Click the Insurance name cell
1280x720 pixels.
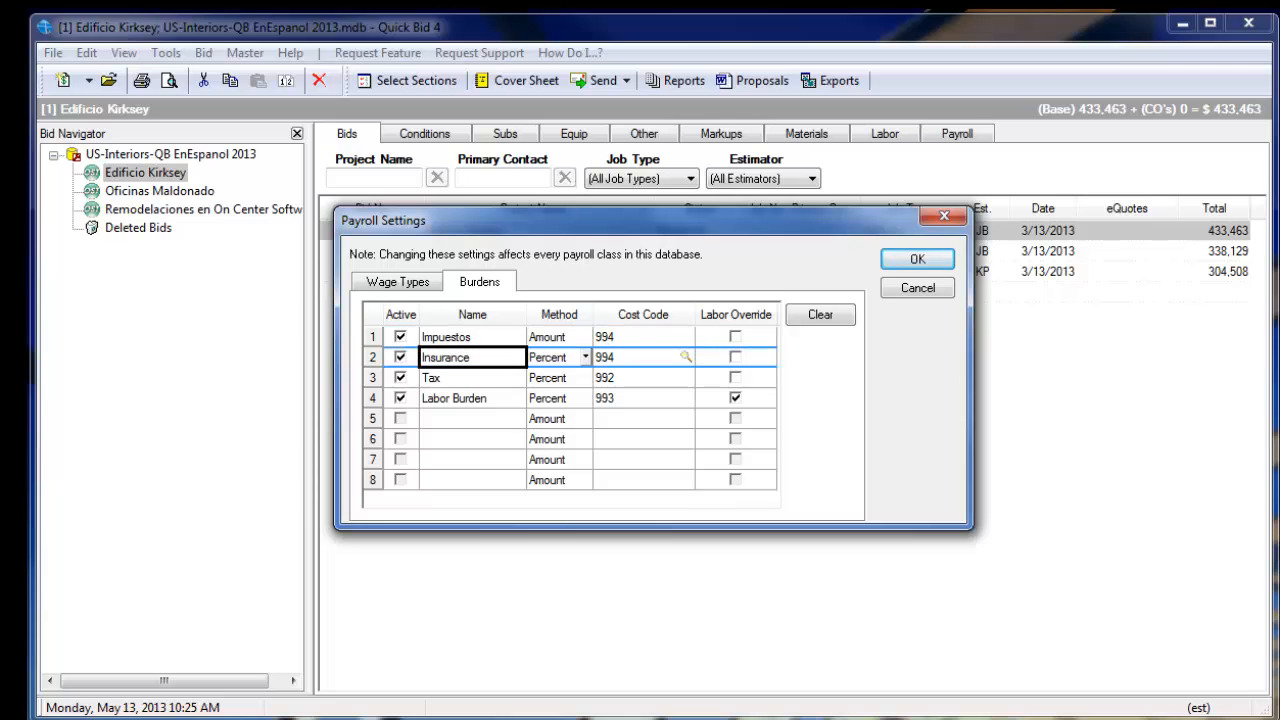[x=473, y=357]
